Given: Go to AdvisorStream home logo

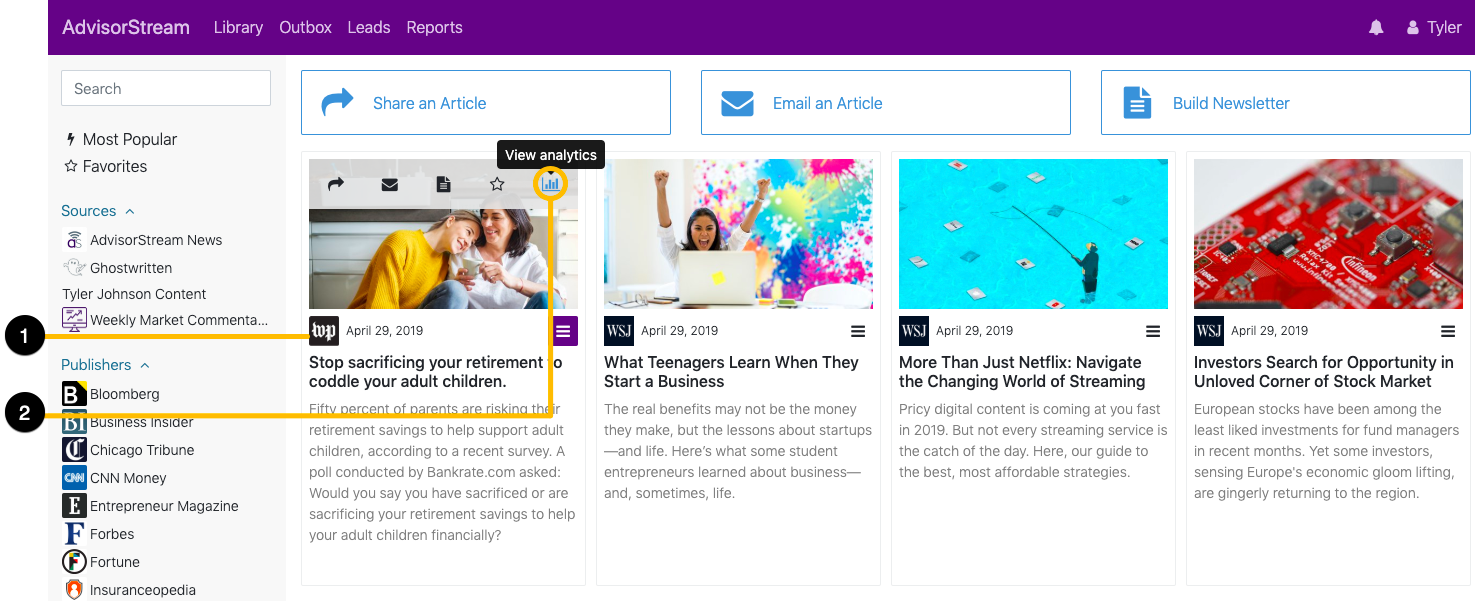Looking at the screenshot, I should (x=126, y=27).
